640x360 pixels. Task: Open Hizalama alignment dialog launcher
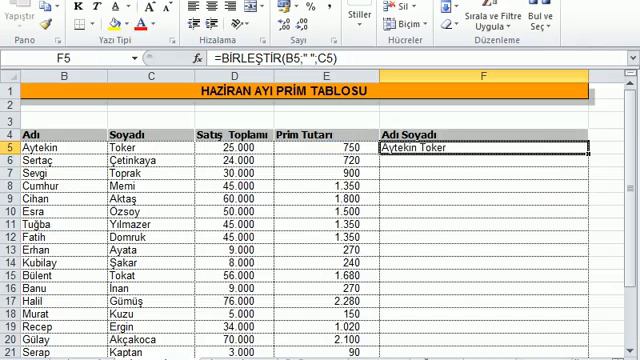[262, 40]
